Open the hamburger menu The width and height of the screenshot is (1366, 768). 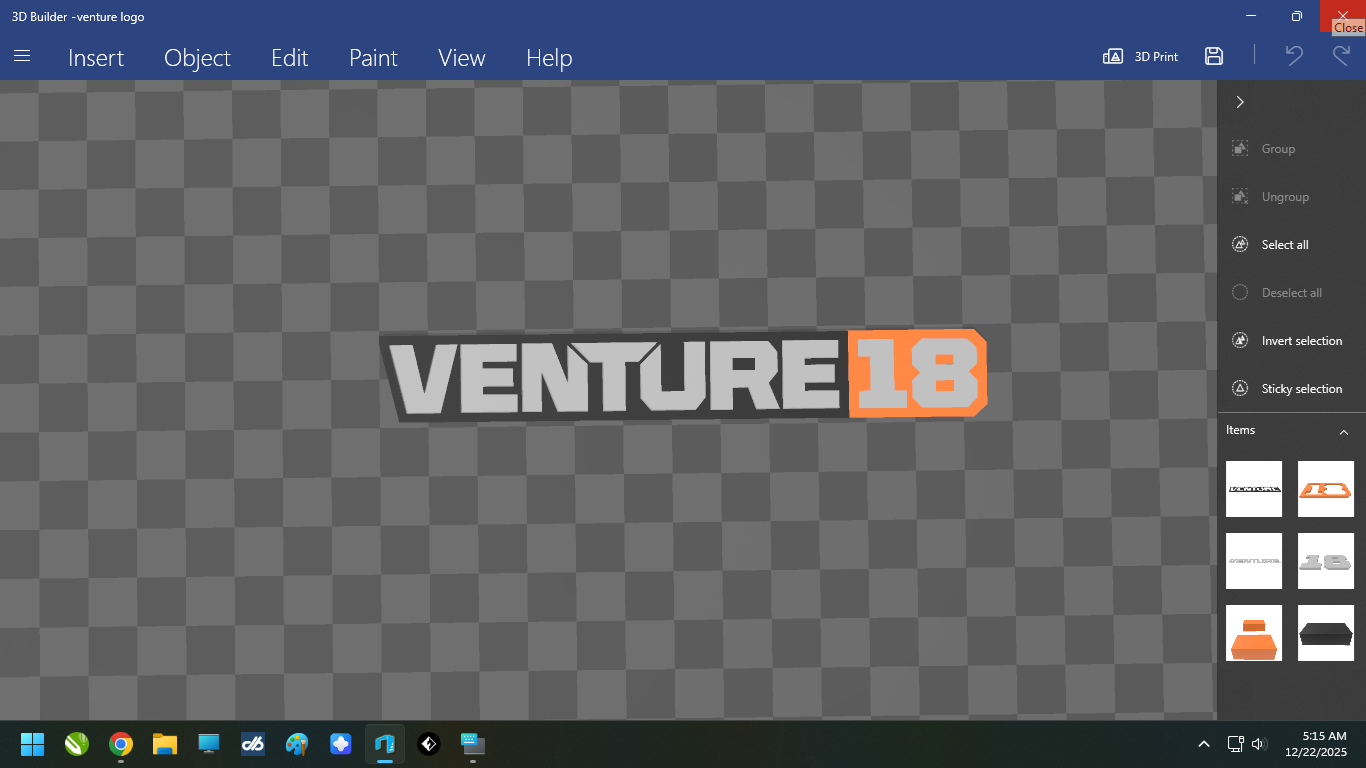pyautogui.click(x=22, y=57)
